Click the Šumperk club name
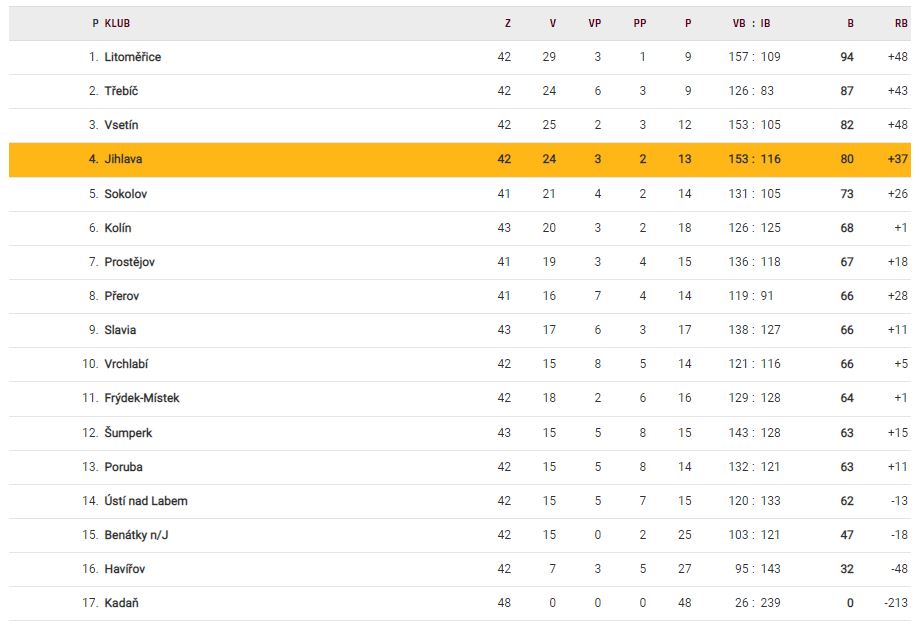920x624 pixels. tap(128, 433)
